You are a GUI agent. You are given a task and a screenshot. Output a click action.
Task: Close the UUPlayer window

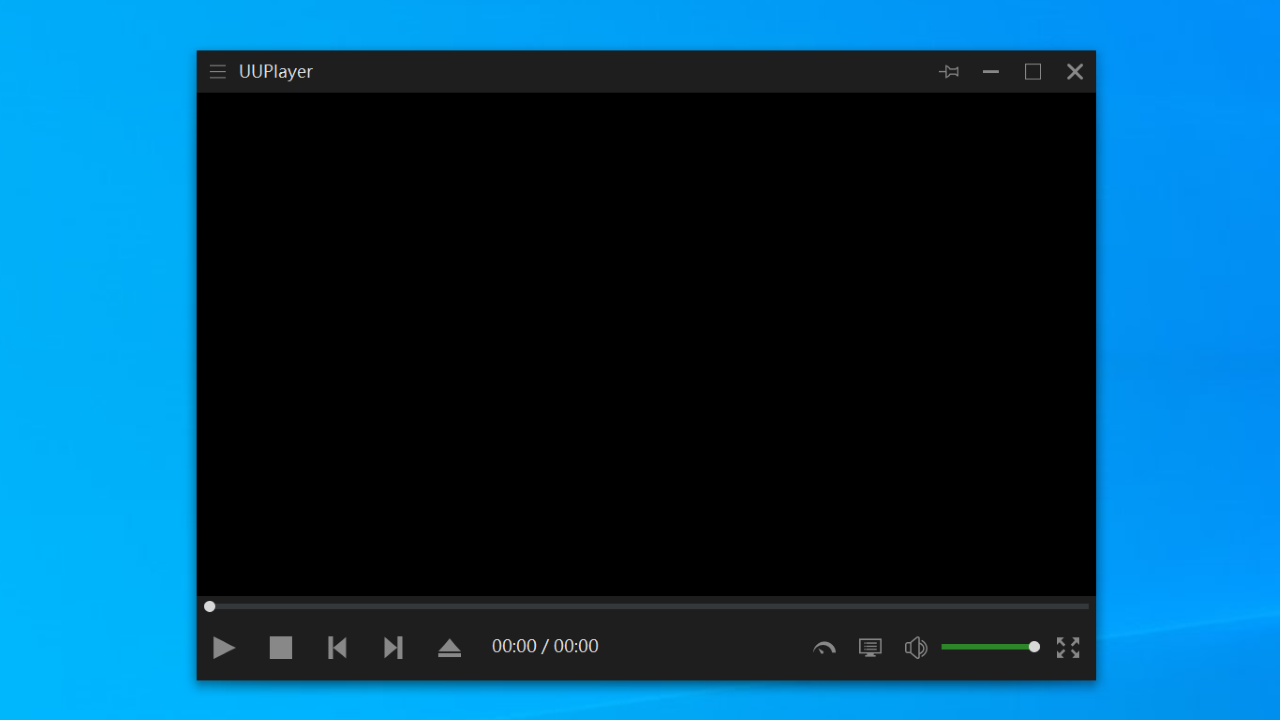[1075, 72]
